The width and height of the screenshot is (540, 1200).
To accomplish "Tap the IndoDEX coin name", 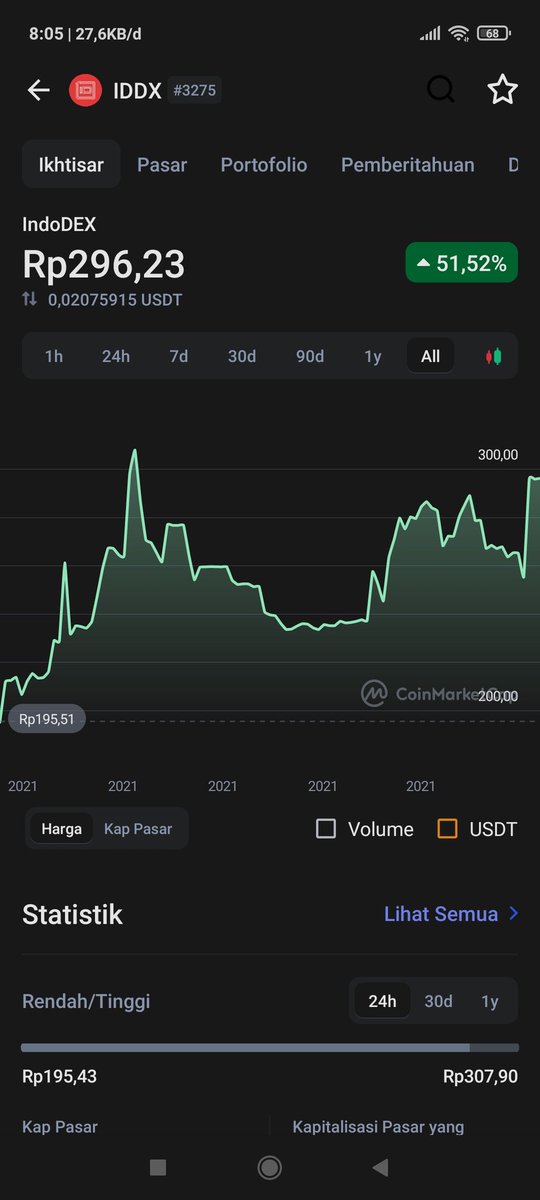I will click(x=59, y=225).
